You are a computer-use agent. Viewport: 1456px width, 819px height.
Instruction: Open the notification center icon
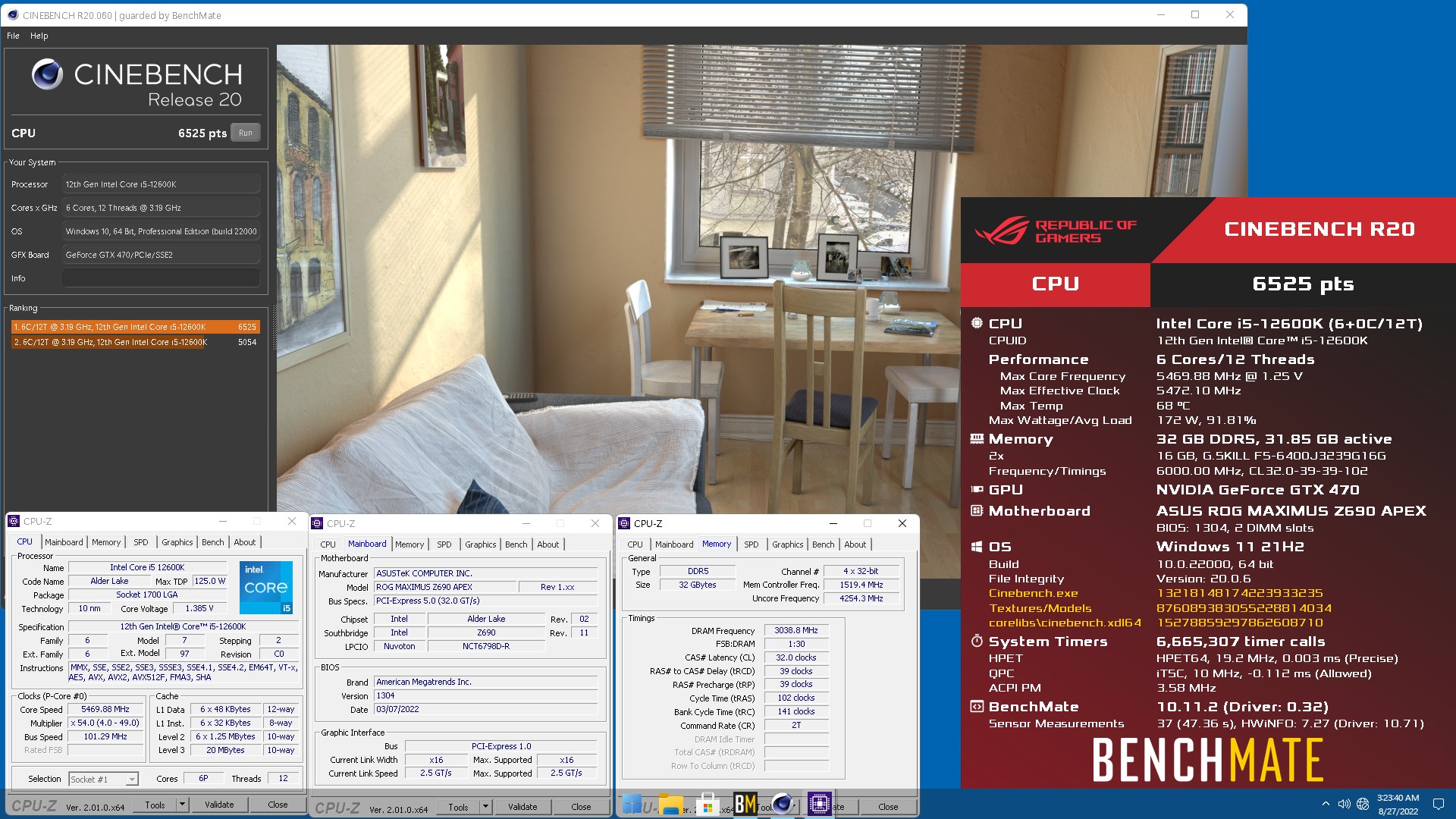tap(1438, 804)
